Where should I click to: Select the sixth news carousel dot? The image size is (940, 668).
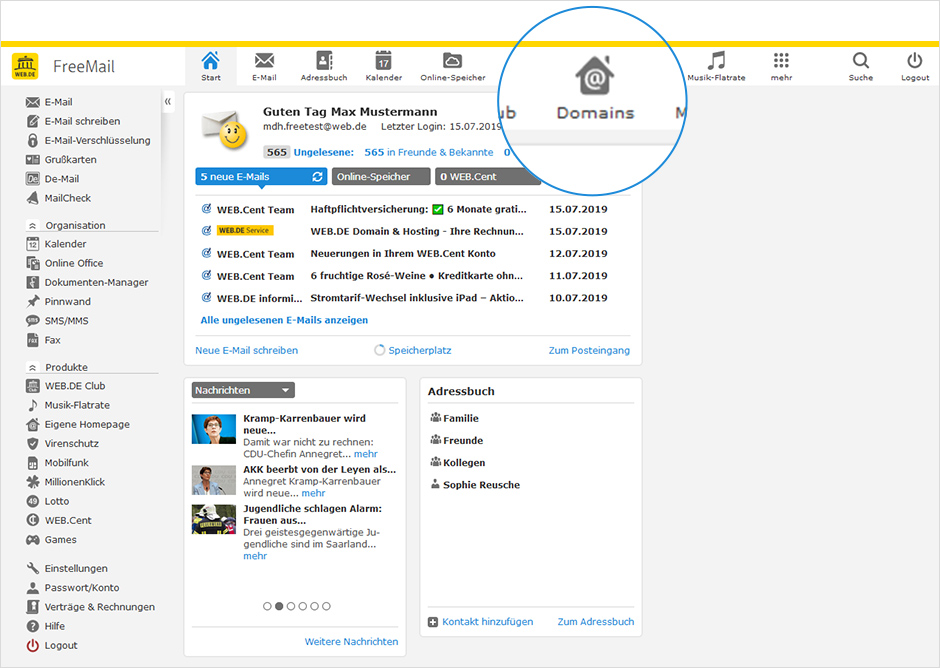click(x=326, y=606)
